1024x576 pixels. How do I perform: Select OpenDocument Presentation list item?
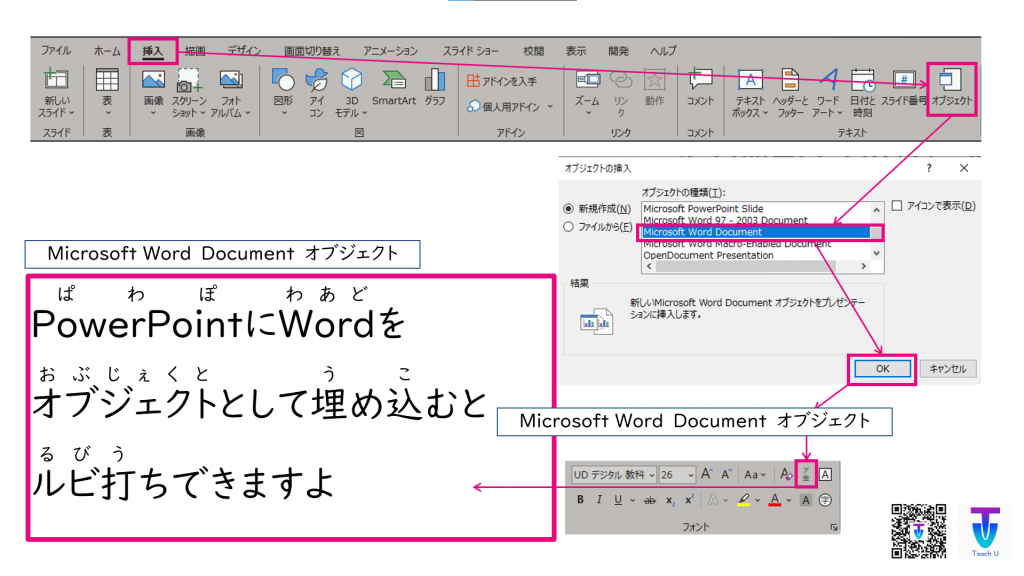point(709,255)
